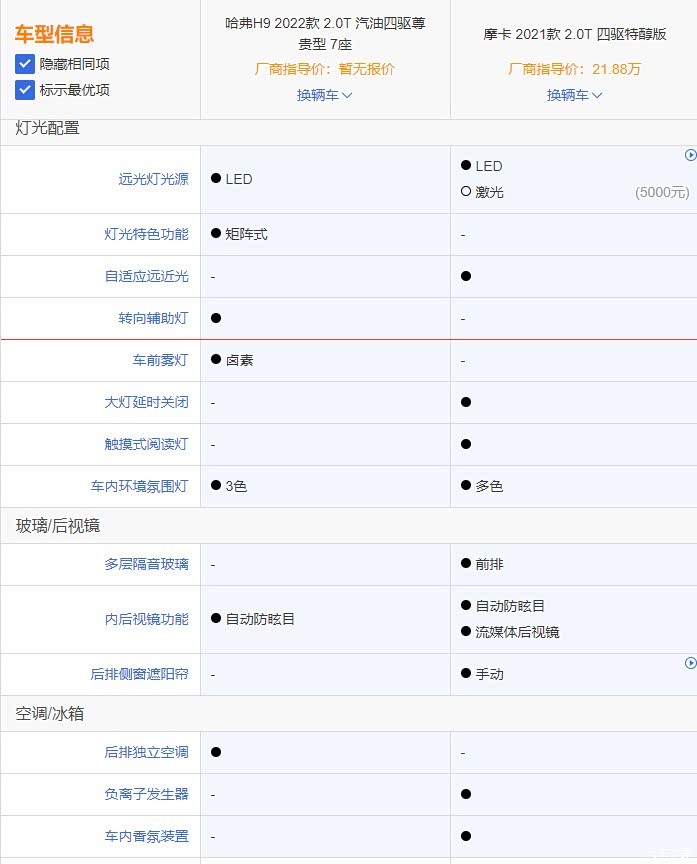Click play icon in 远光灯光源 row
This screenshot has width=697, height=864.
[690, 155]
